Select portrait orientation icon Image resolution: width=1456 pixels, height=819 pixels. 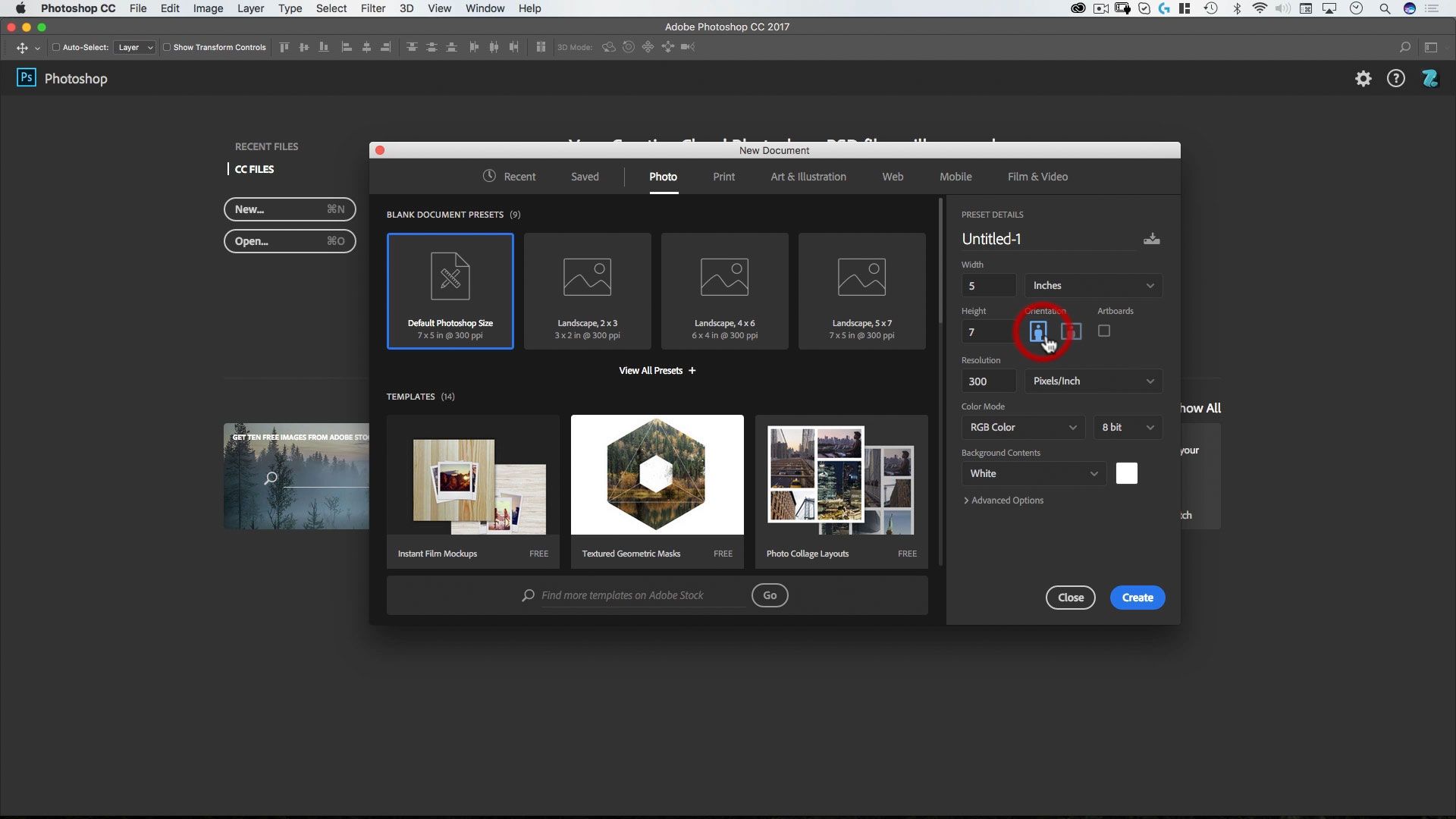click(1037, 331)
